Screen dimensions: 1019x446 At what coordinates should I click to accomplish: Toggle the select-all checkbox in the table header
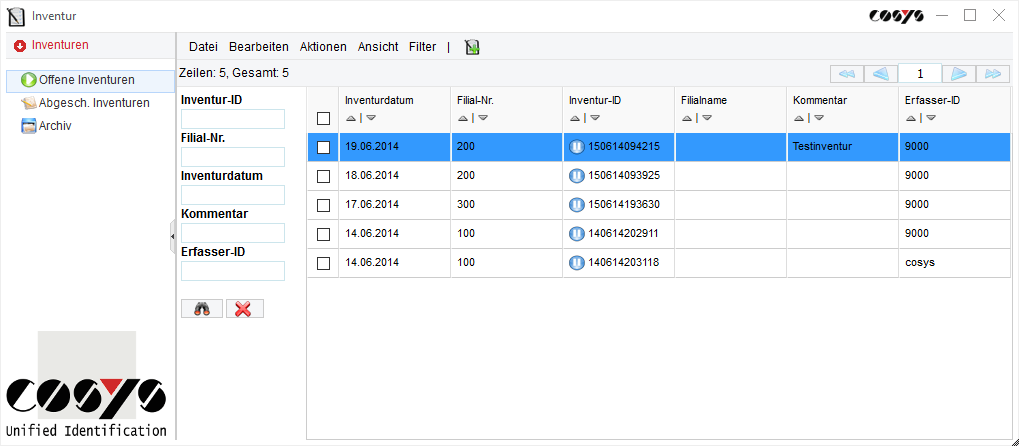click(x=323, y=118)
